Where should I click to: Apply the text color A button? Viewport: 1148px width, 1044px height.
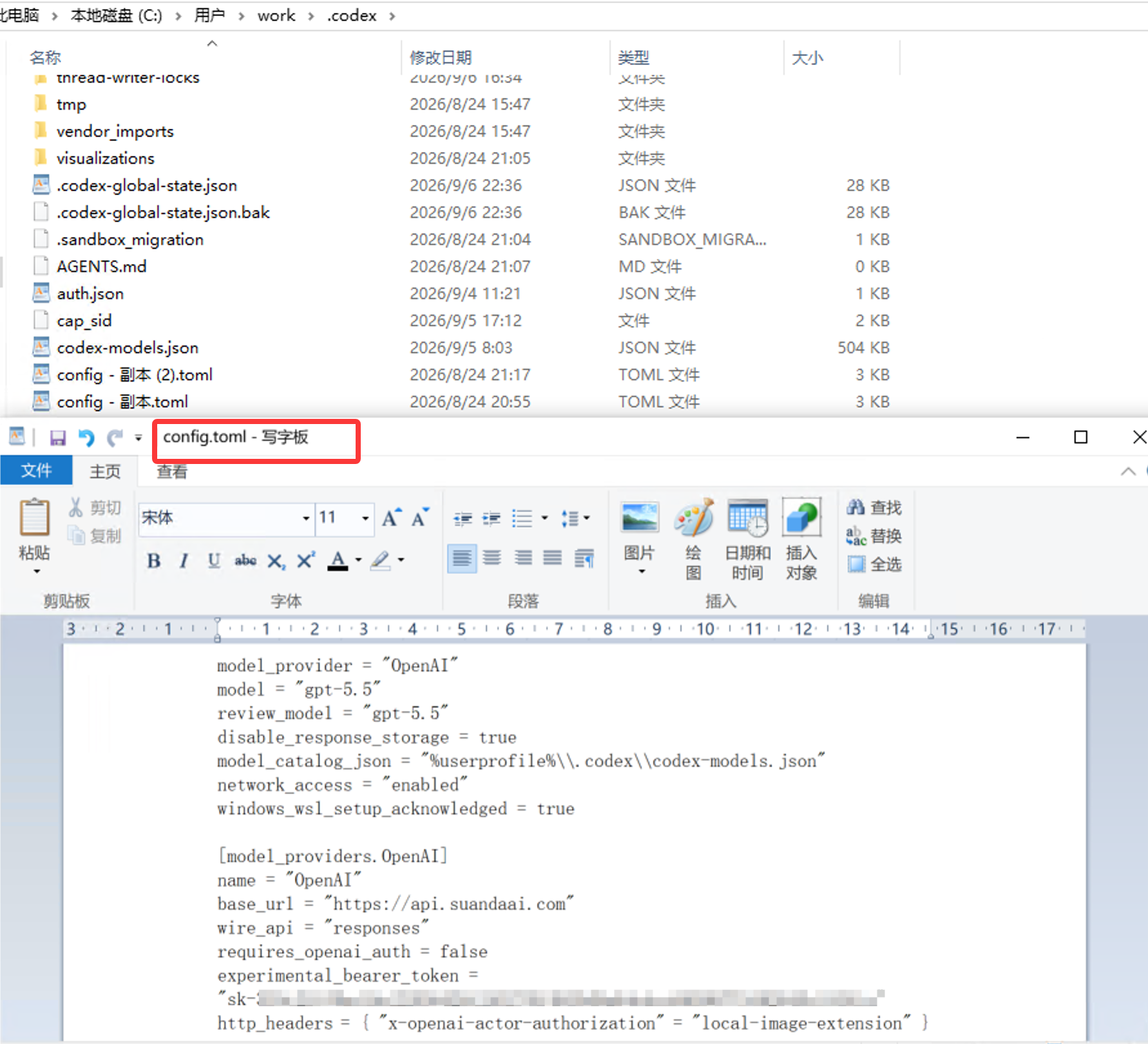[338, 560]
